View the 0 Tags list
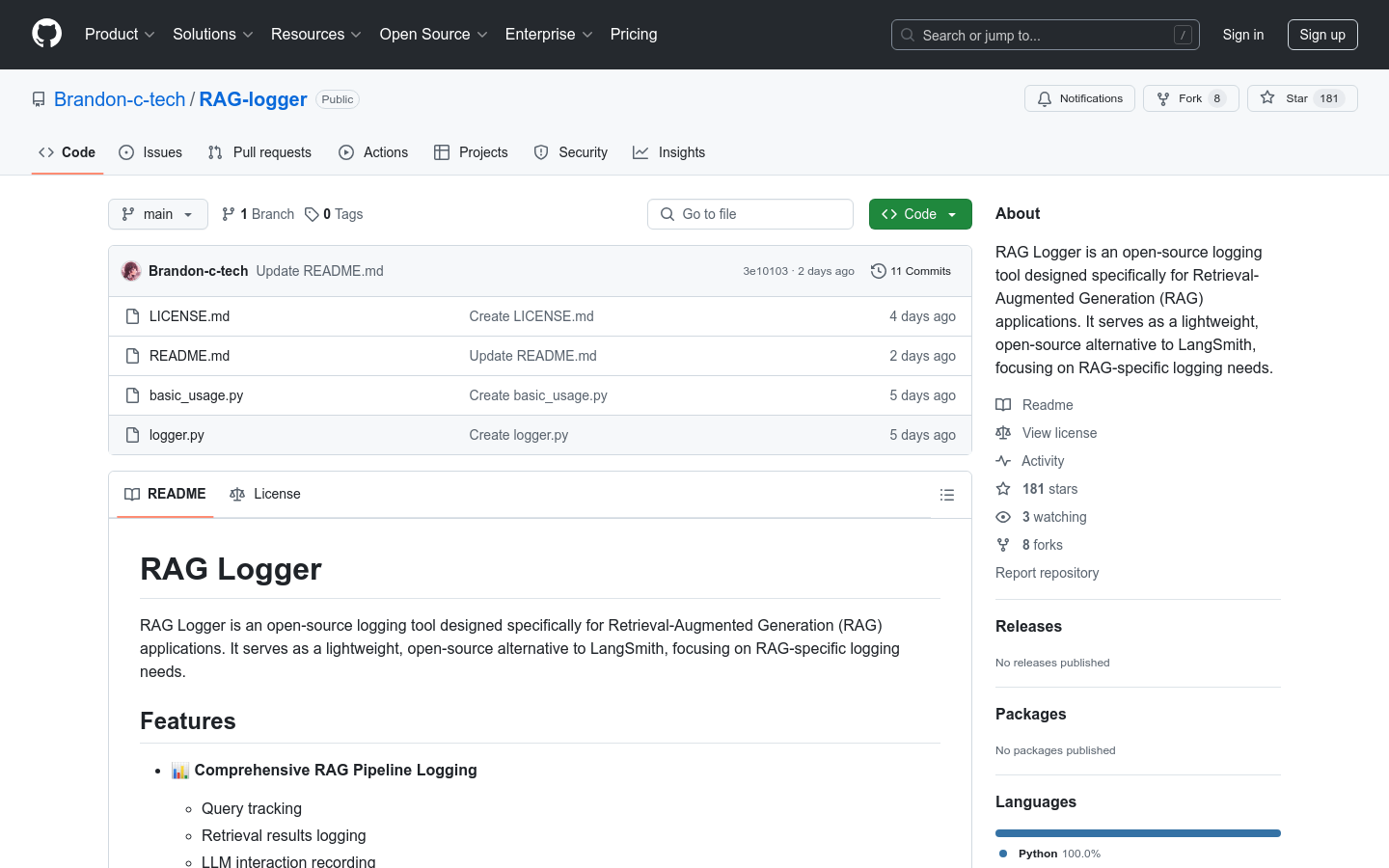The width and height of the screenshot is (1389, 868). [x=334, y=214]
